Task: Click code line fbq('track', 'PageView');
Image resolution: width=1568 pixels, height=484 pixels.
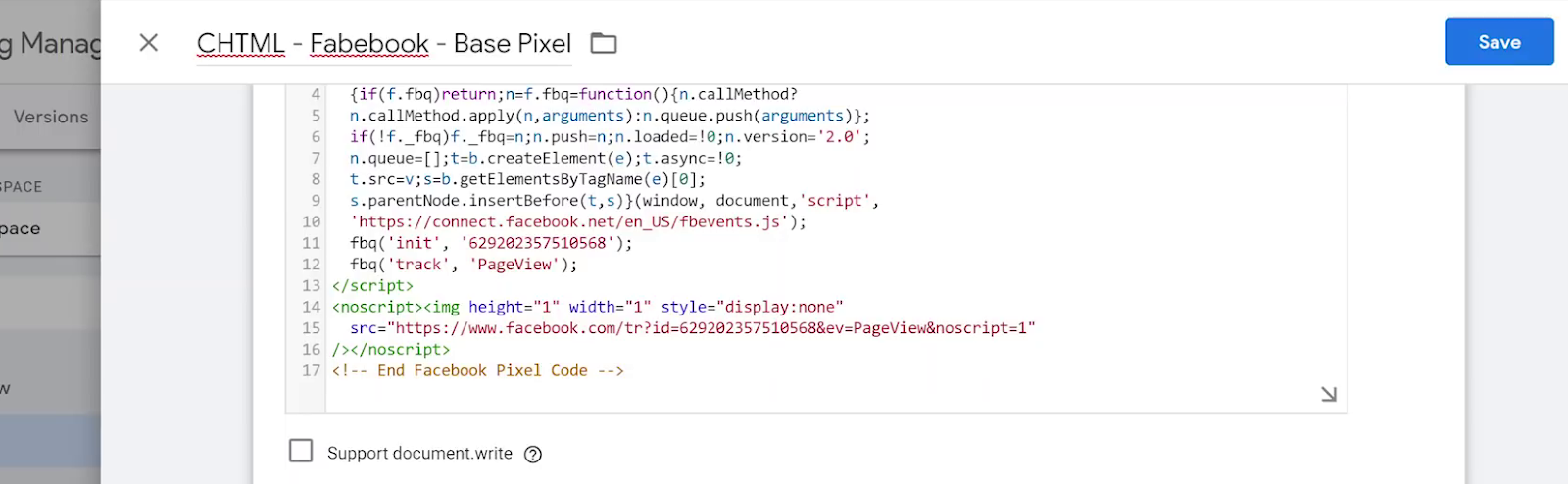Action: [x=464, y=265]
